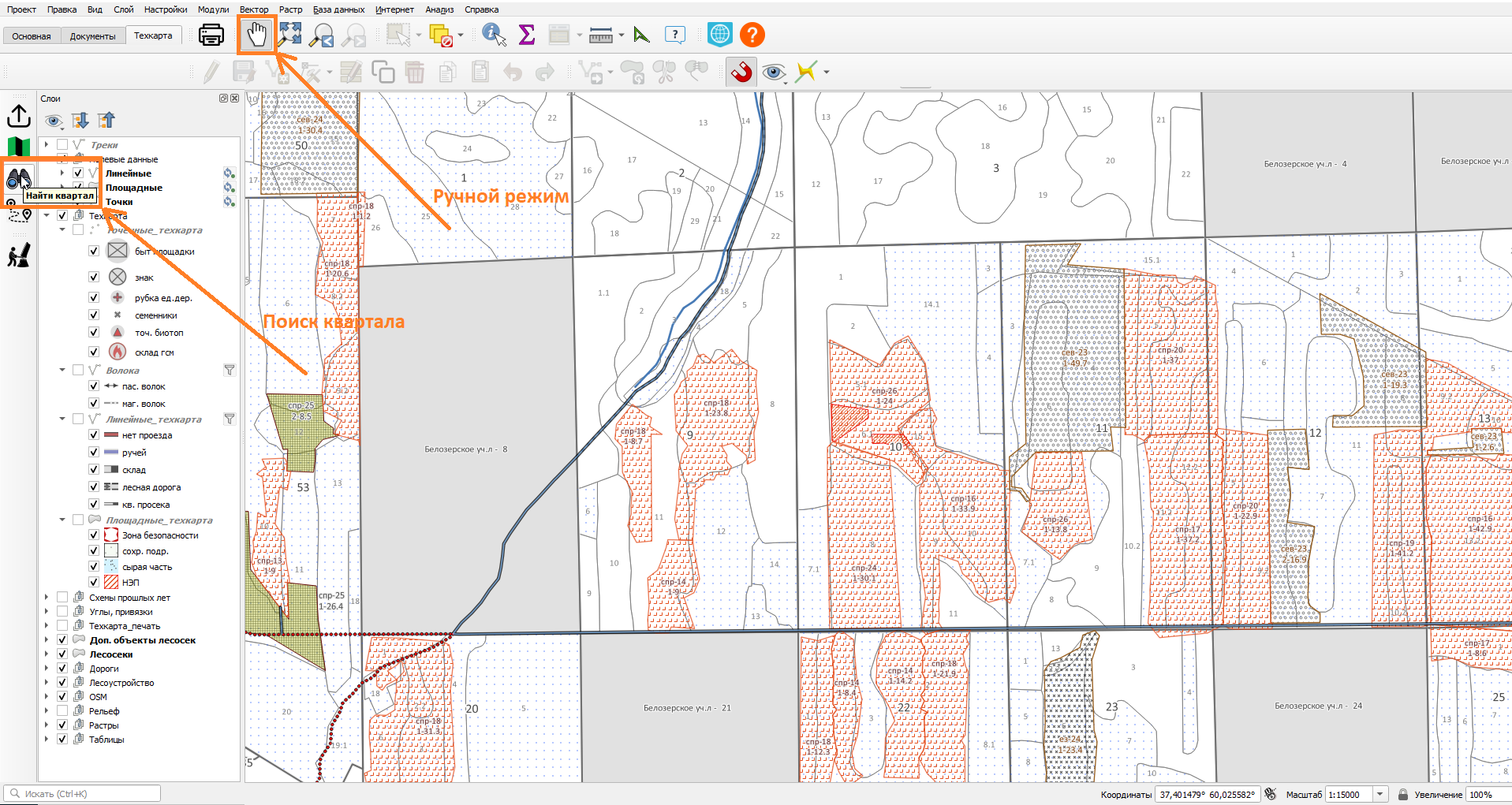The width and height of the screenshot is (1512, 805).
Task: Click the Основная tab button
Action: tap(32, 36)
